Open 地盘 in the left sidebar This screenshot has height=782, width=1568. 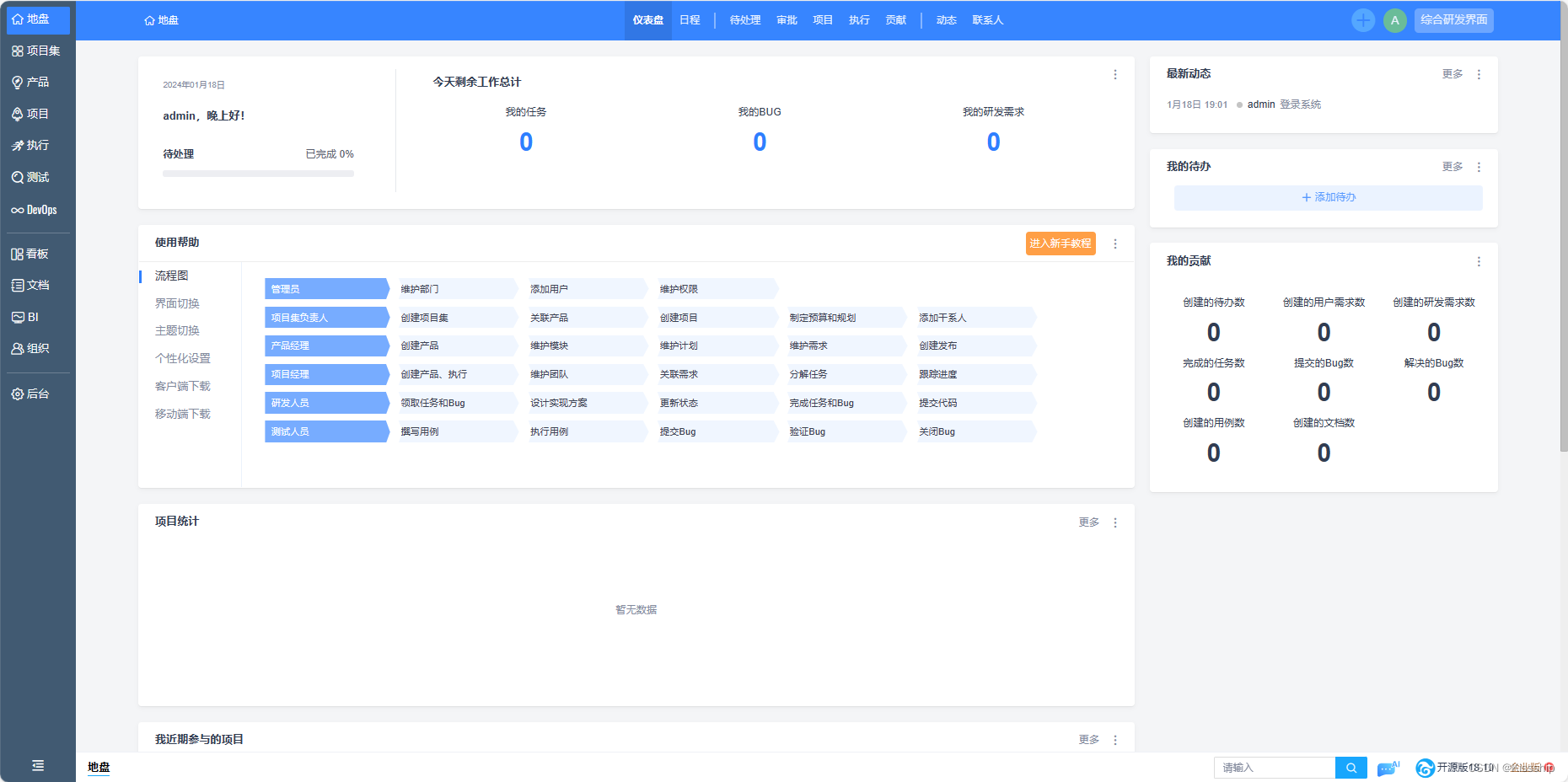coord(38,19)
